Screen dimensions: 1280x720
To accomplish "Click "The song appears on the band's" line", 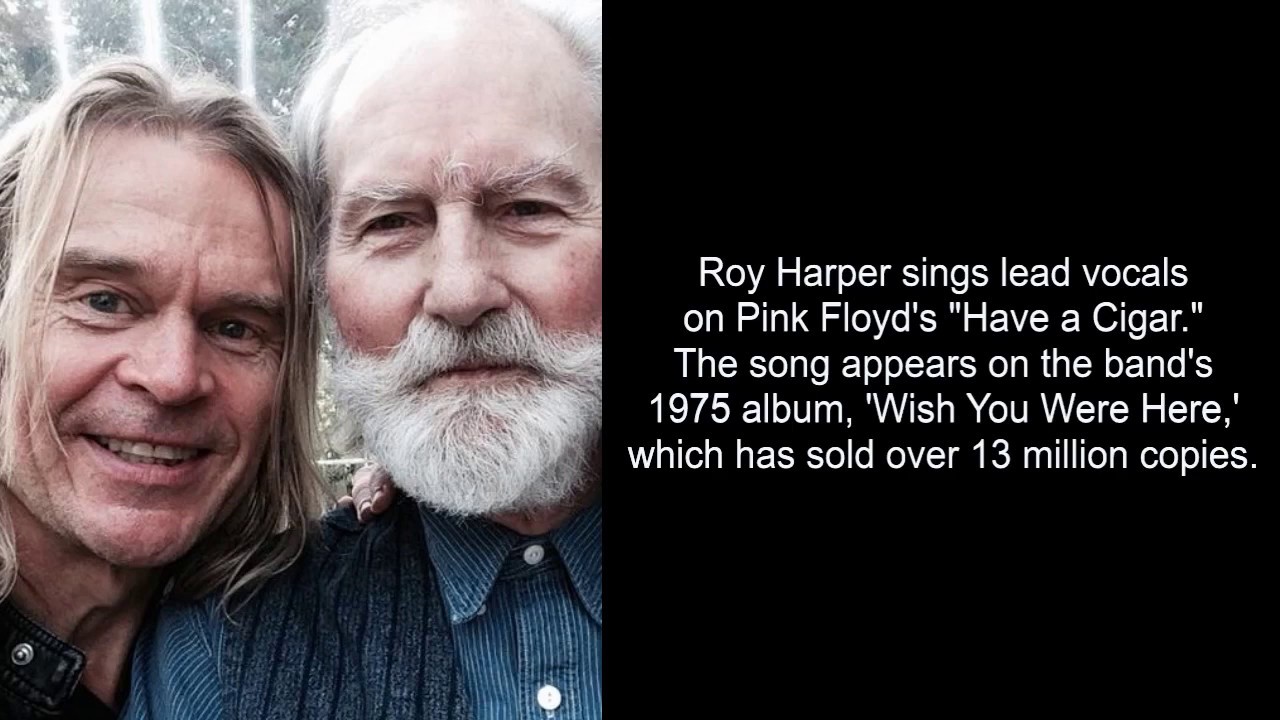I will pos(943,364).
